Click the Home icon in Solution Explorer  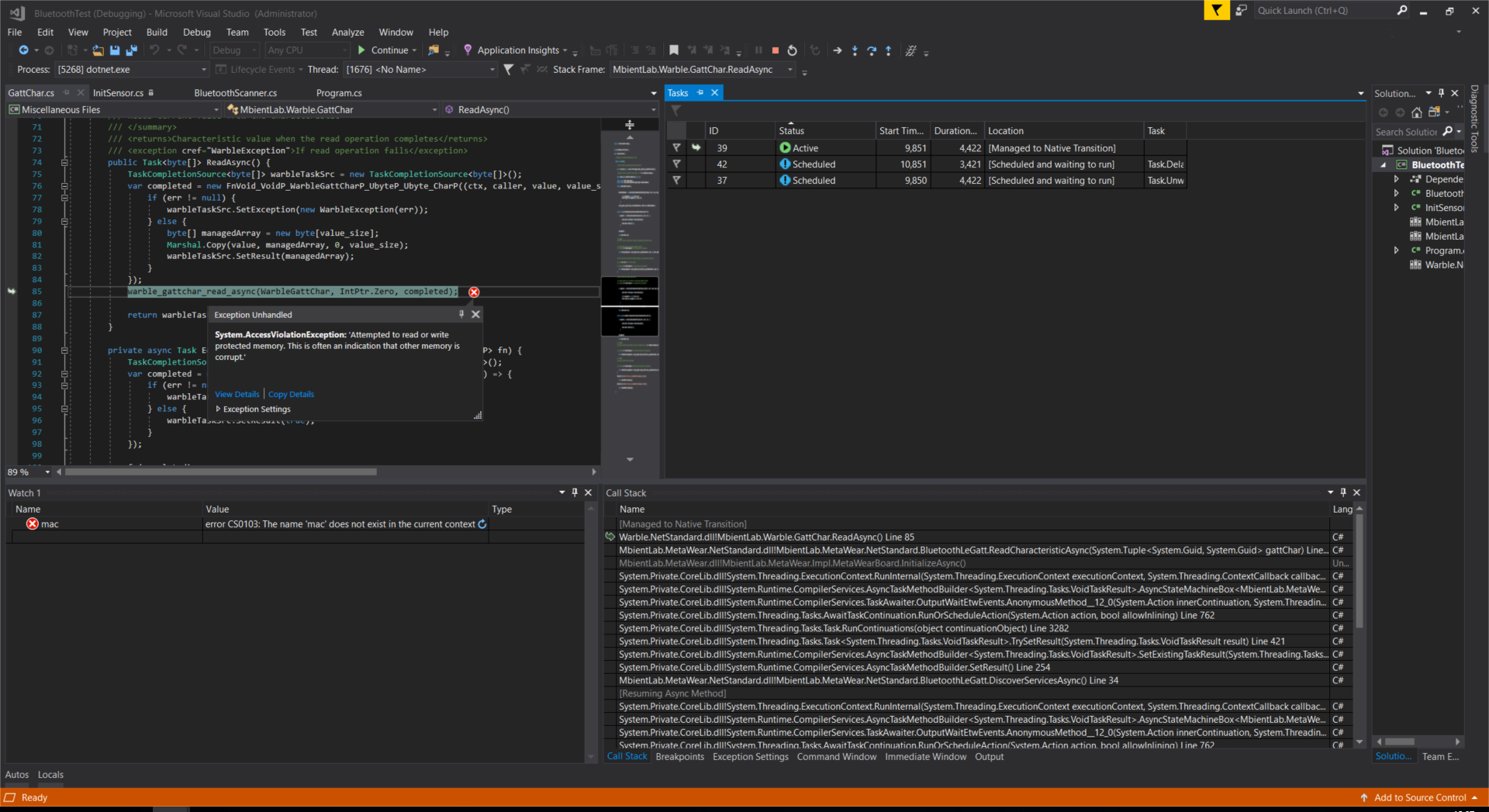click(x=1417, y=112)
